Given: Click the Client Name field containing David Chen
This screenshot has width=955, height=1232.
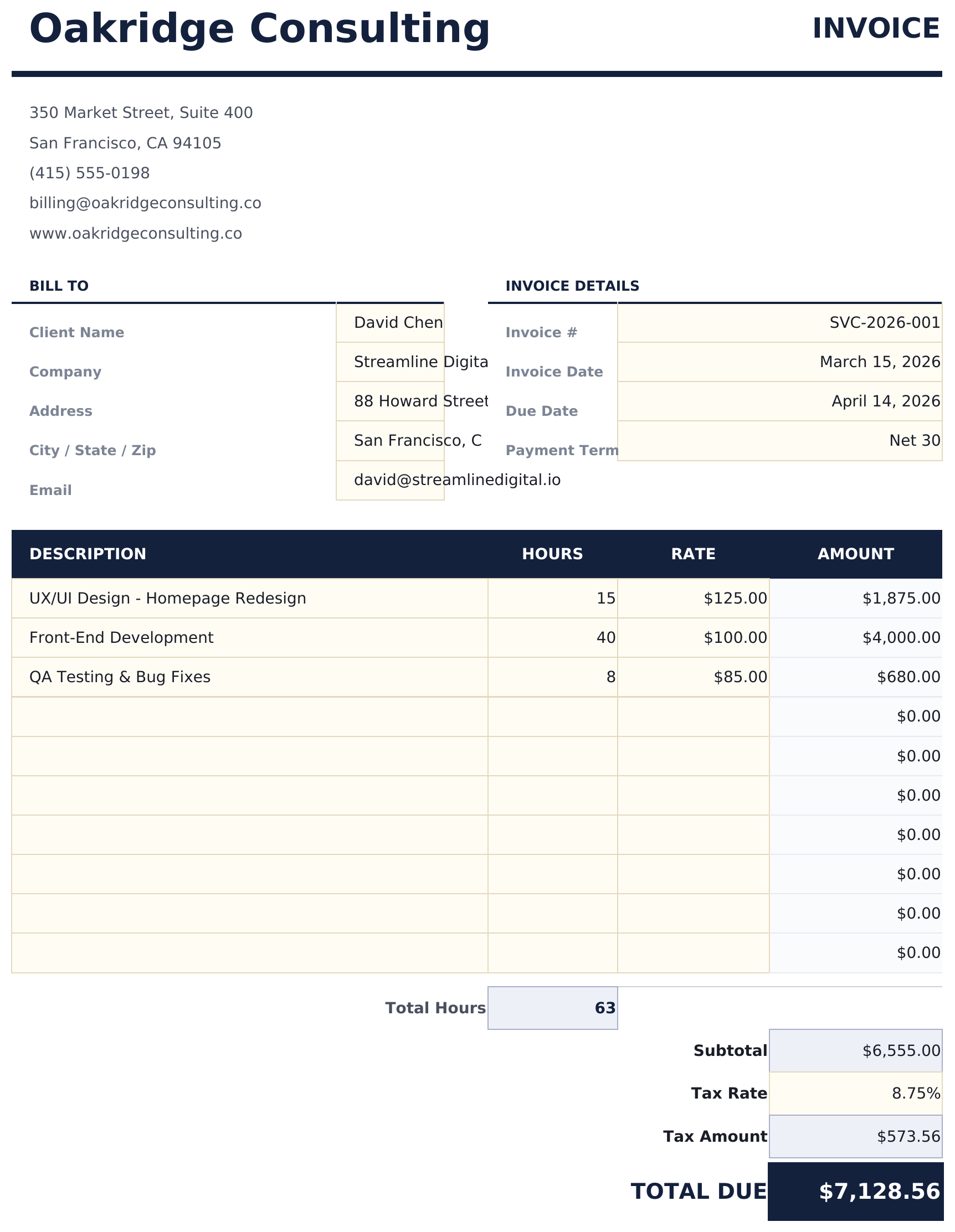Looking at the screenshot, I should [x=390, y=323].
